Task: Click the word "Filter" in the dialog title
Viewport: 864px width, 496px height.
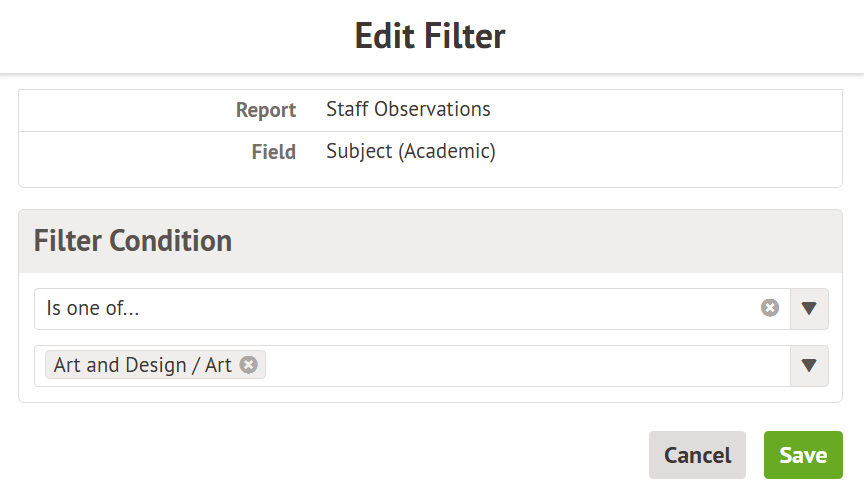Action: point(470,37)
